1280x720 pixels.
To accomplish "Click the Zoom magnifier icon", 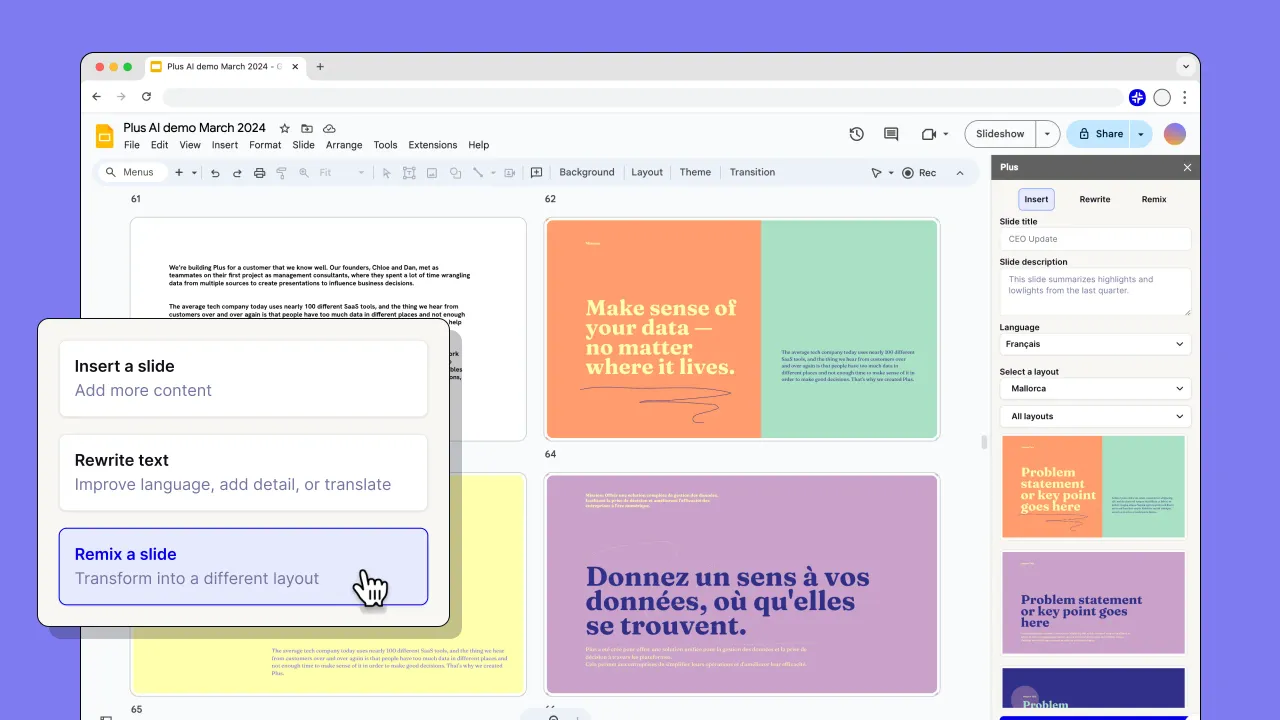I will [x=304, y=173].
